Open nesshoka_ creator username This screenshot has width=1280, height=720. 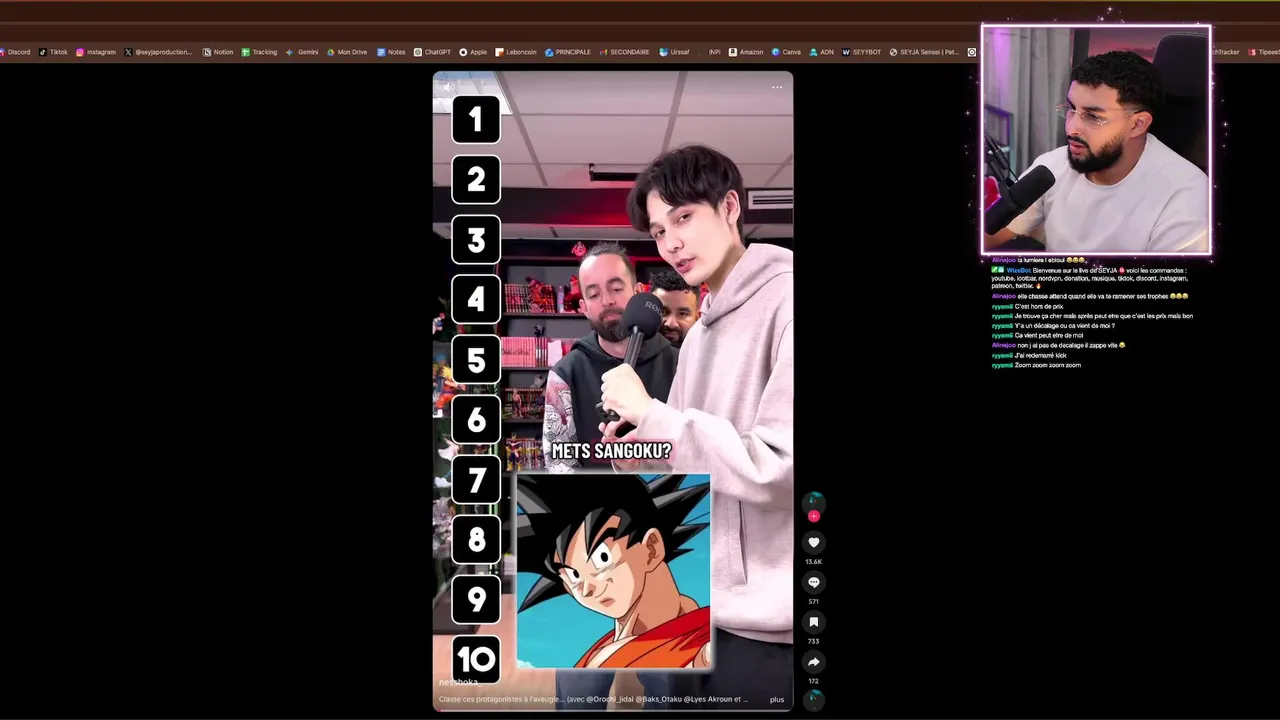pyautogui.click(x=458, y=682)
